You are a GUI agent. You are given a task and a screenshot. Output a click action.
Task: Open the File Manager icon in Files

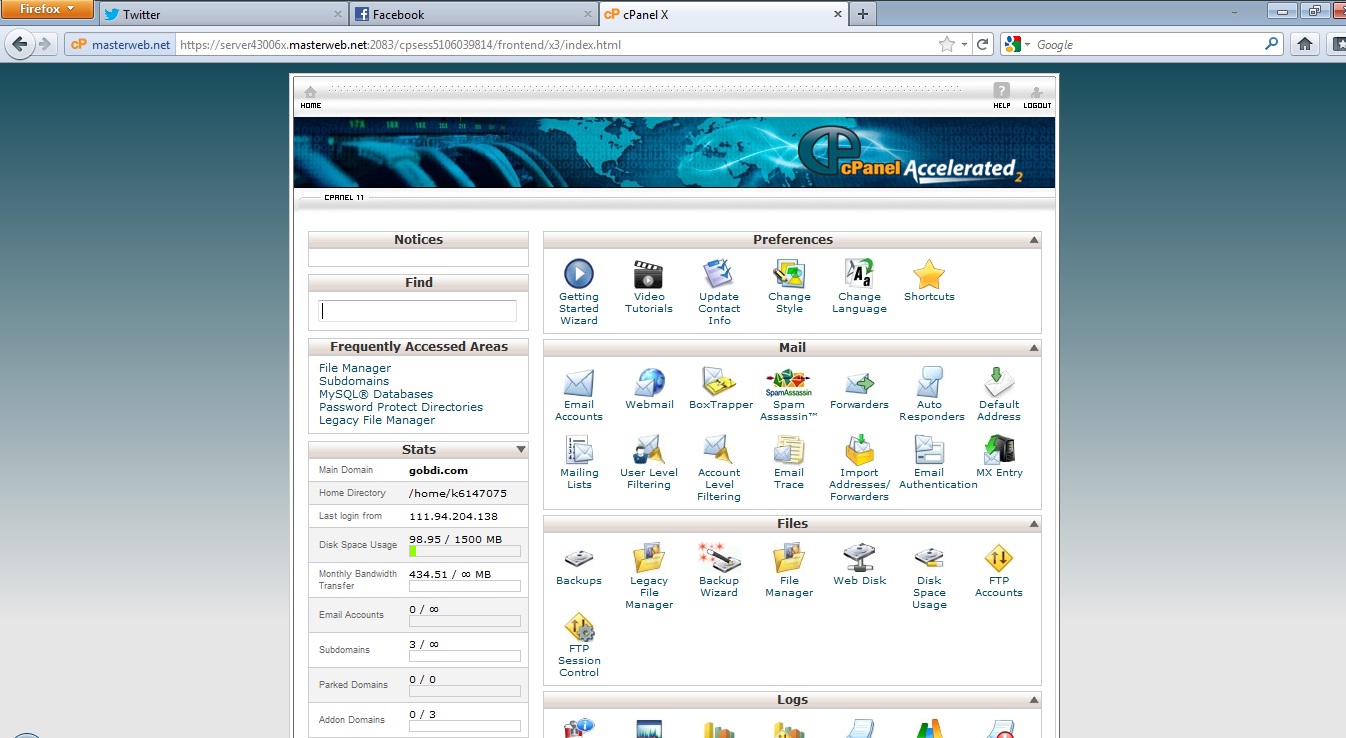pos(789,559)
